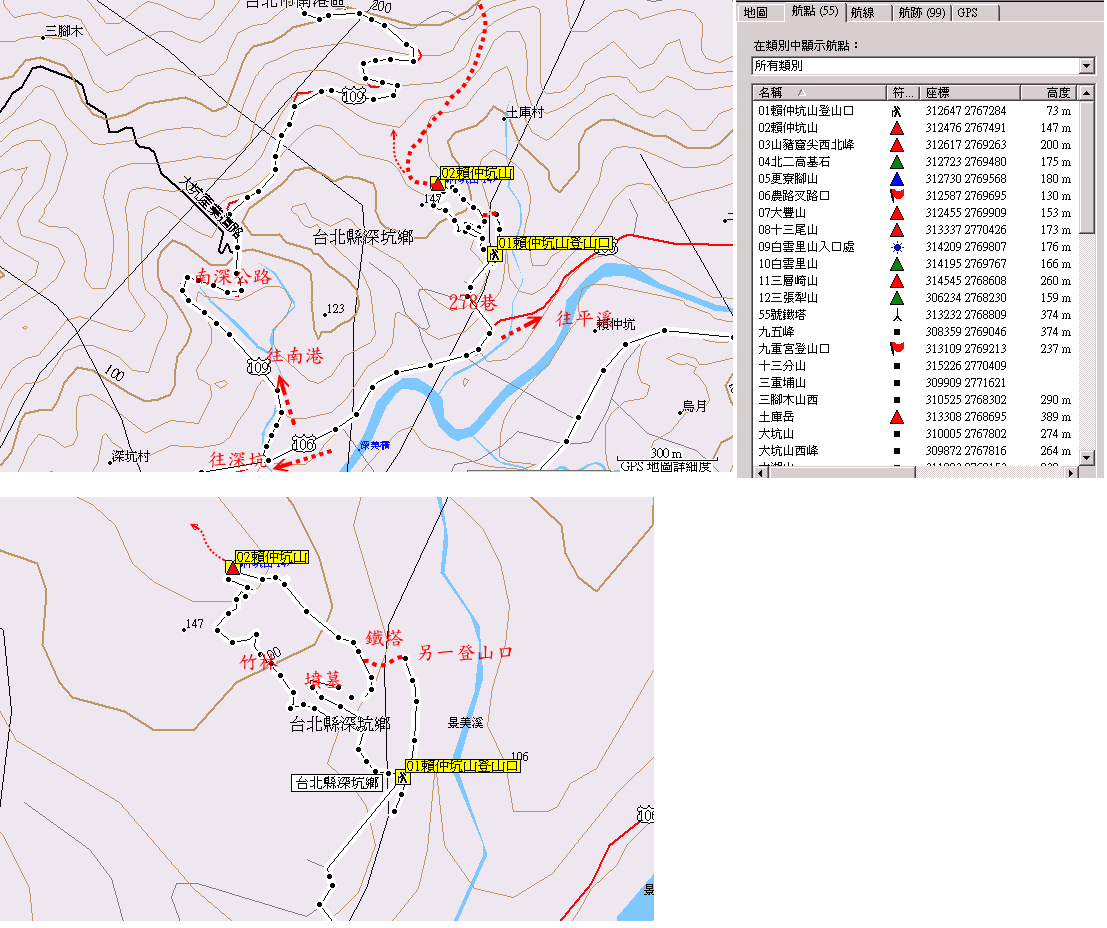Click the blue sun symbol for 09白雲里山入口處
The width and height of the screenshot is (1107, 928).
[897, 247]
